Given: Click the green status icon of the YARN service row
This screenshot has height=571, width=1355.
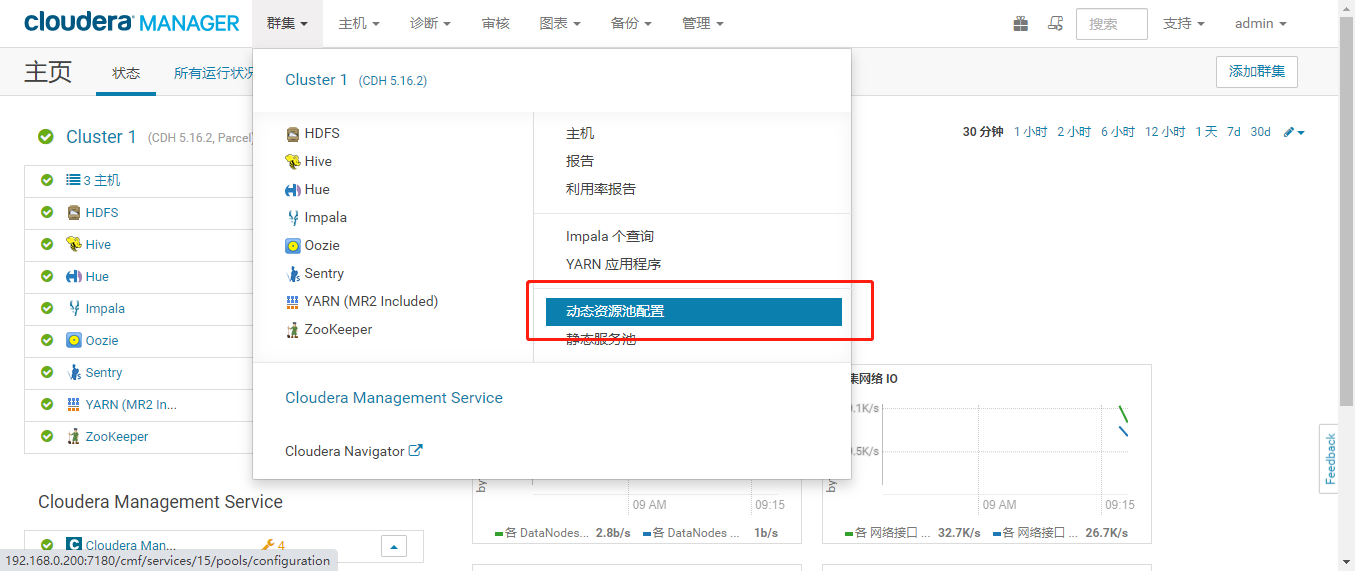Looking at the screenshot, I should pos(46,404).
